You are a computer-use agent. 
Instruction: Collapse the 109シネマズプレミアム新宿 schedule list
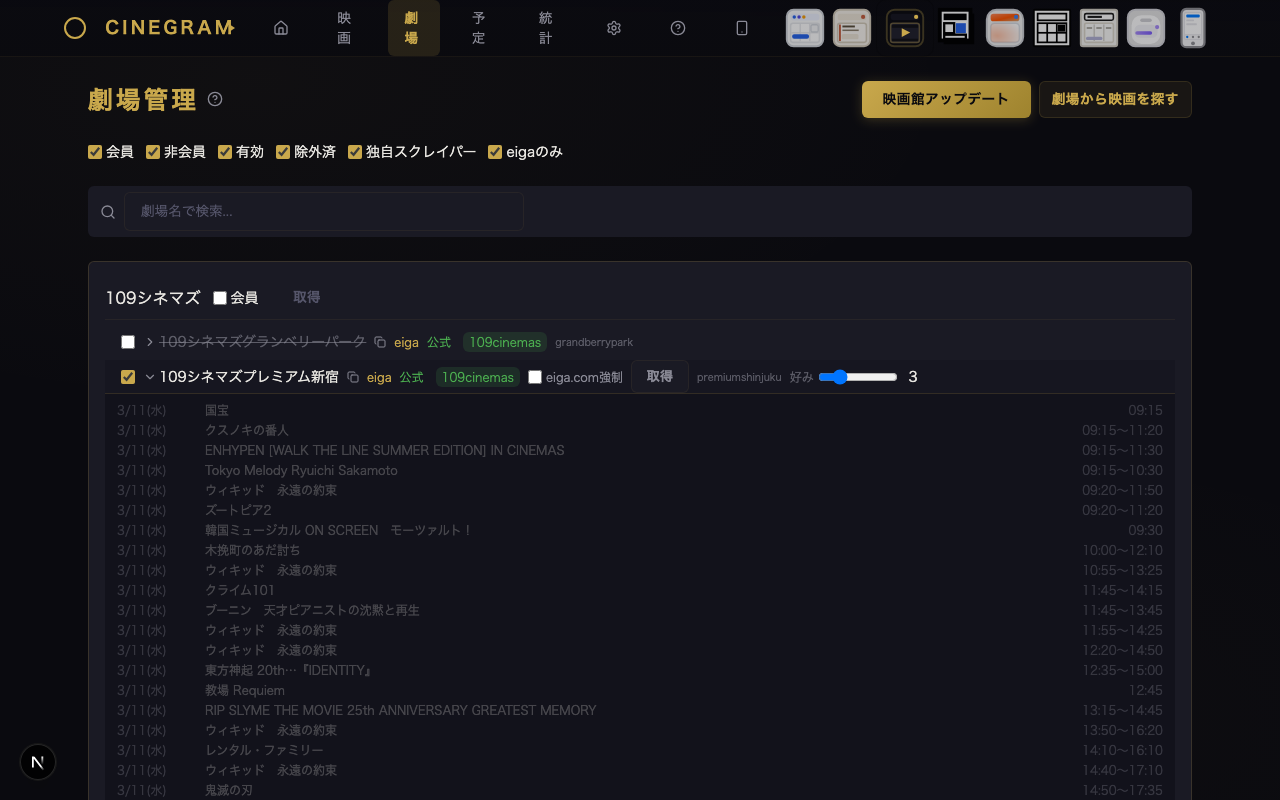[x=148, y=377]
